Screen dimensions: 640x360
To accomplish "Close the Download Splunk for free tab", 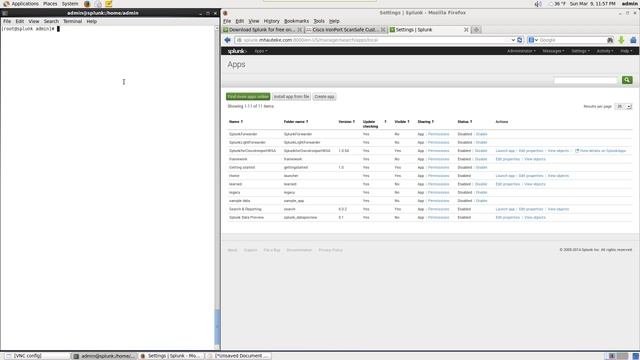I will coord(299,30).
